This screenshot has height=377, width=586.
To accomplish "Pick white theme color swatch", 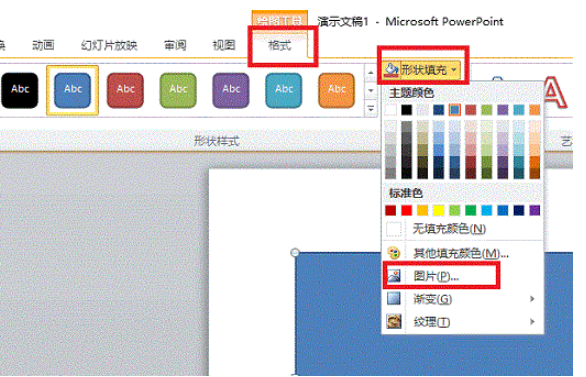I will [x=391, y=110].
